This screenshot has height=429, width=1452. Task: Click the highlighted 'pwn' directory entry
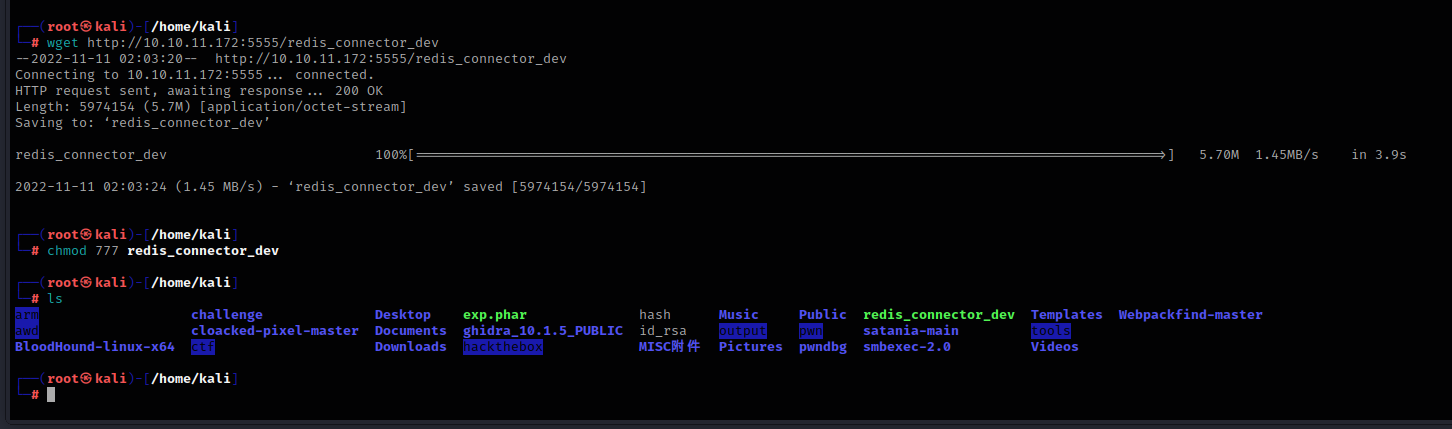pyautogui.click(x=811, y=331)
